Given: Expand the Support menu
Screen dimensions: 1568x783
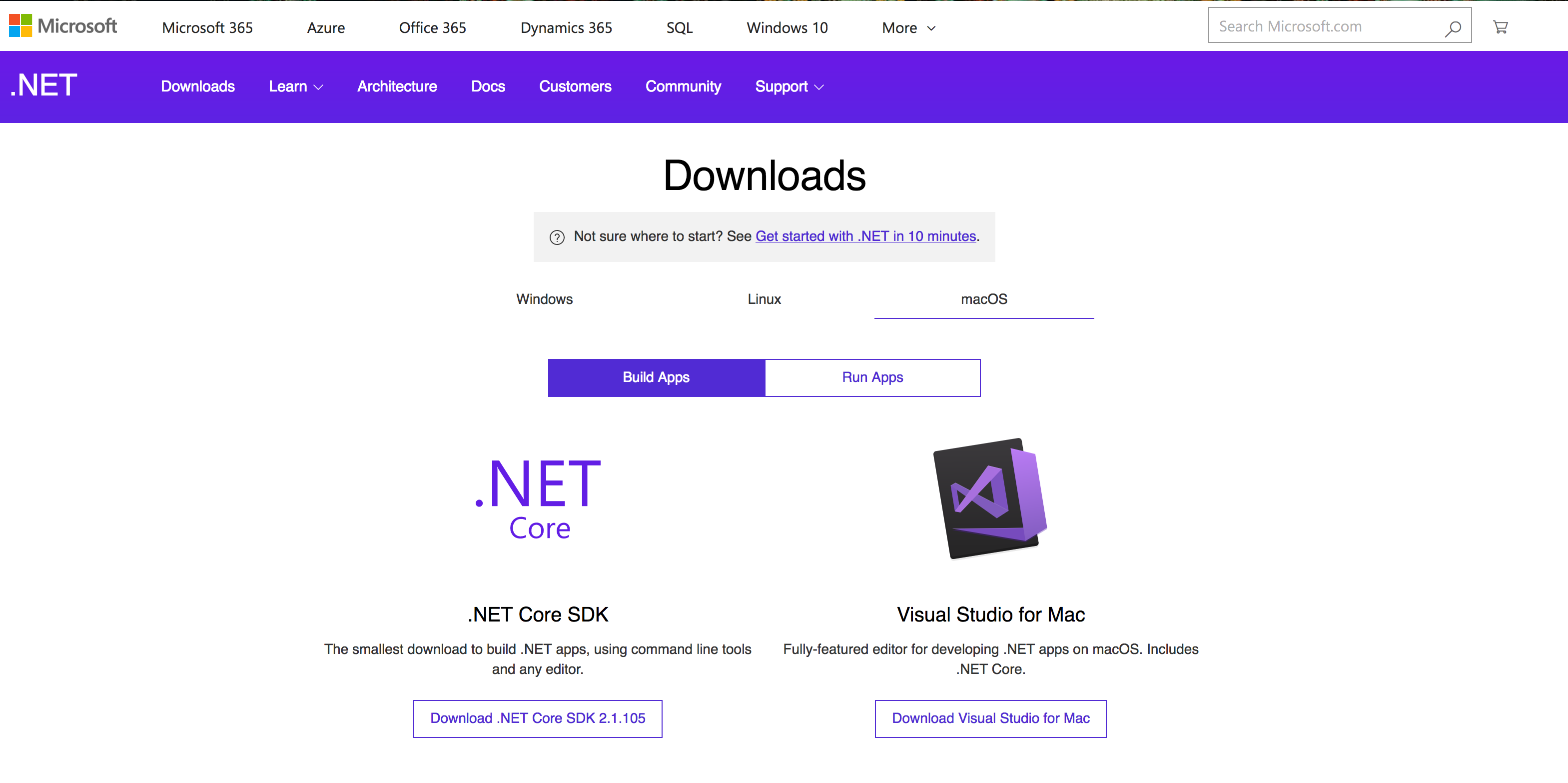Looking at the screenshot, I should click(789, 86).
